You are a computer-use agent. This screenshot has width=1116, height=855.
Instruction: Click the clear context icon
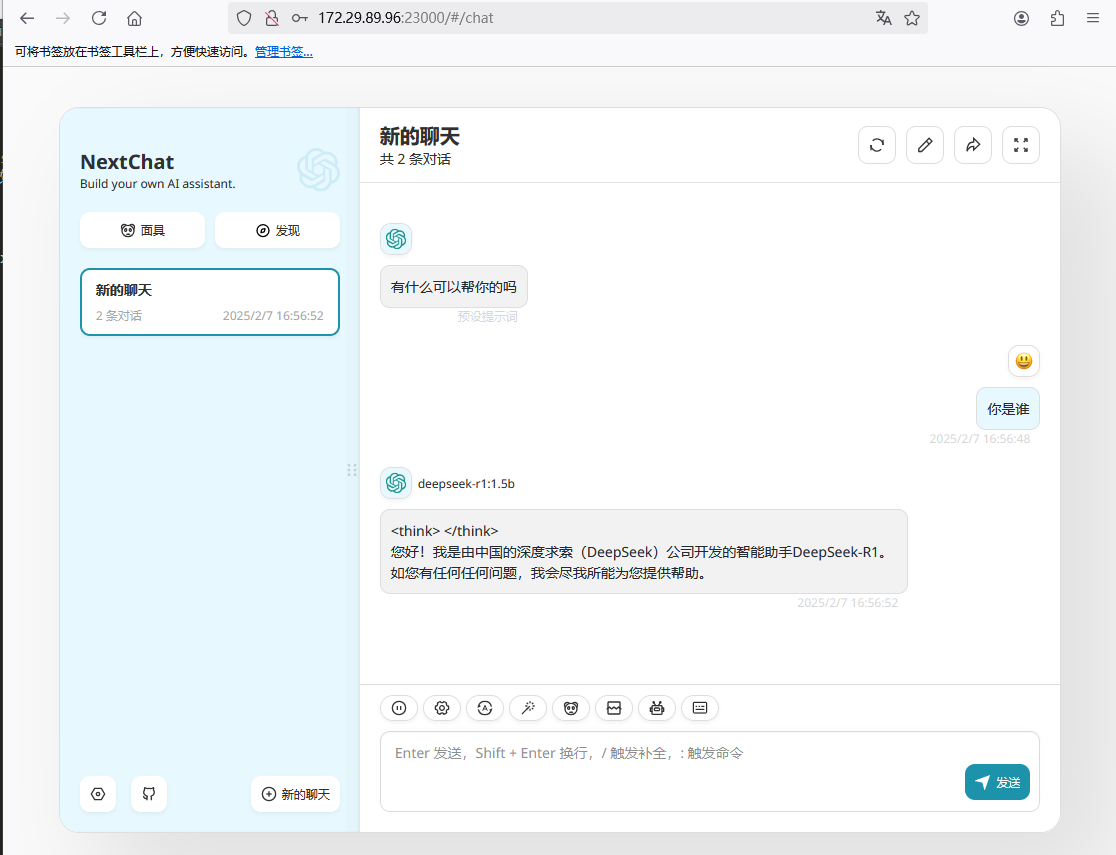tap(614, 708)
